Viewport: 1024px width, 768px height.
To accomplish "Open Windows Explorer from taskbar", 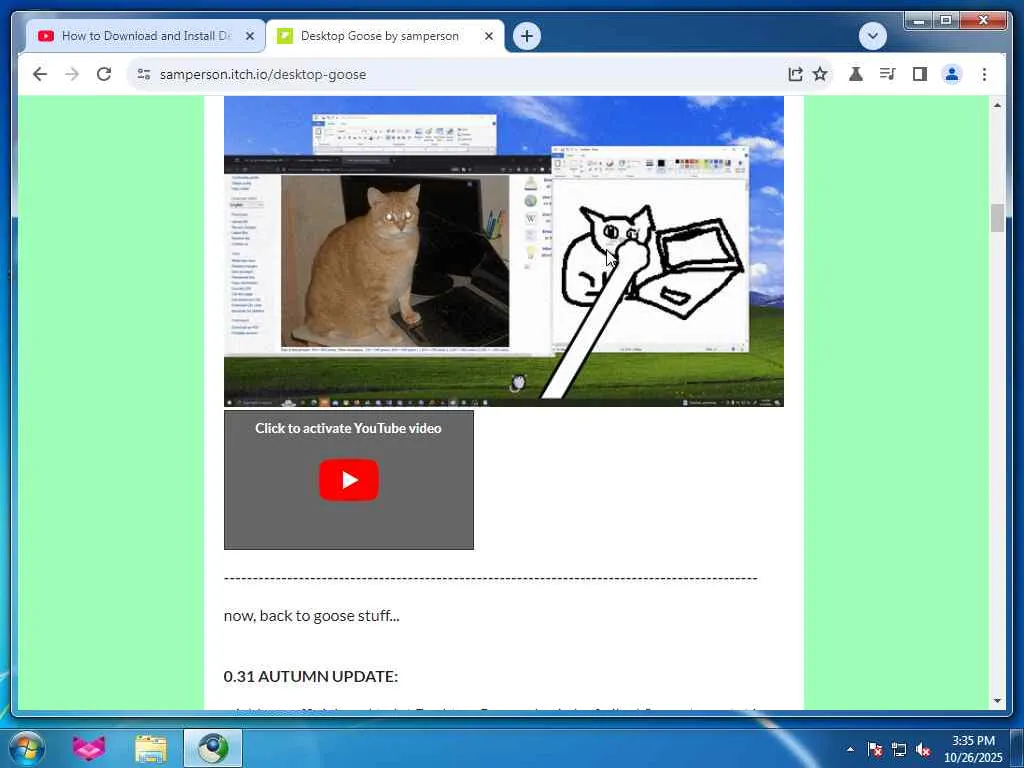I will coord(151,748).
